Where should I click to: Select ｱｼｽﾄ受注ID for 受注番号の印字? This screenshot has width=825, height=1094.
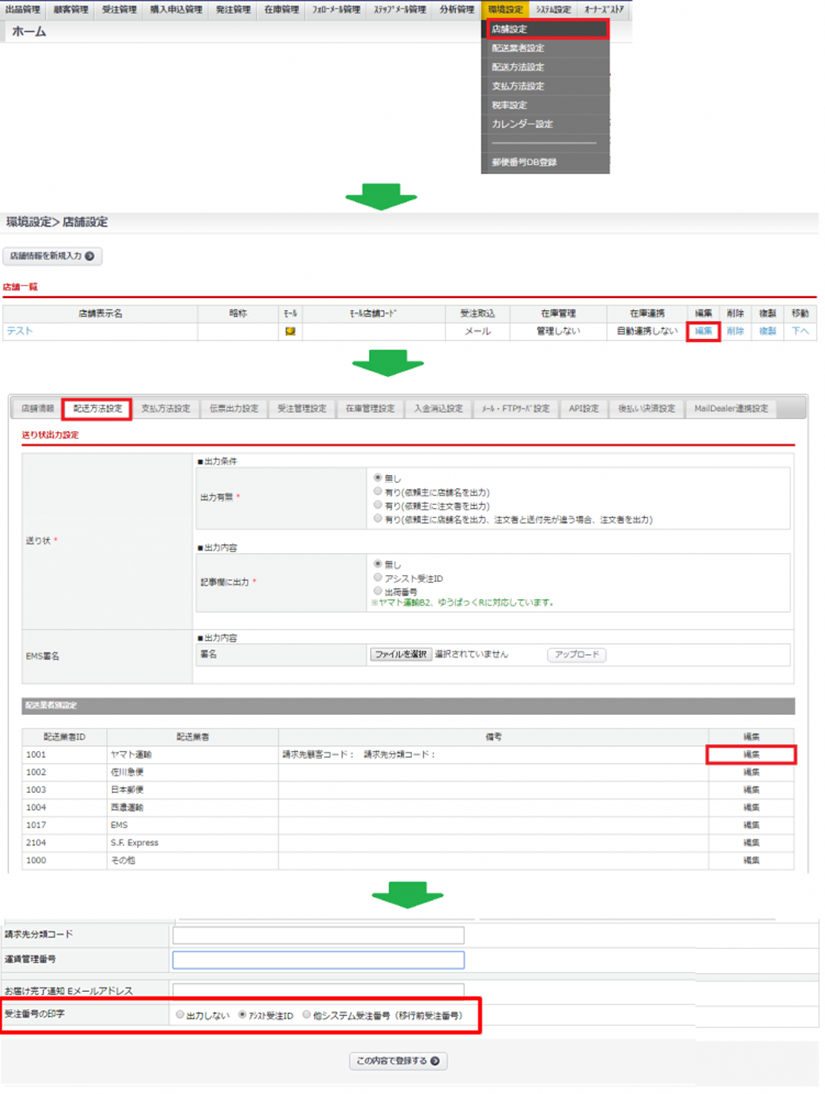pos(242,1015)
